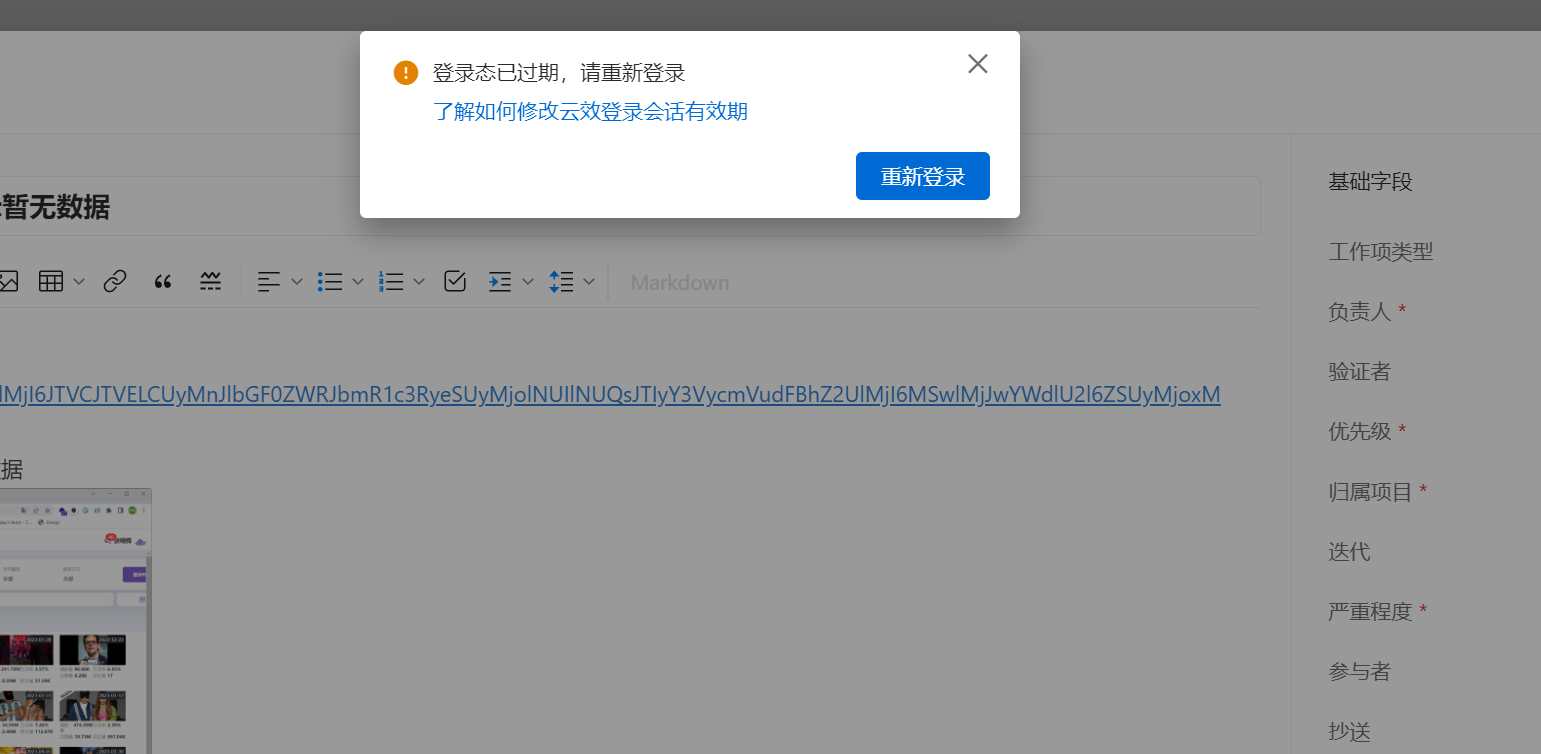Open the alignment dropdown chevron
Screen dimensions: 1541x754
pos(297,281)
